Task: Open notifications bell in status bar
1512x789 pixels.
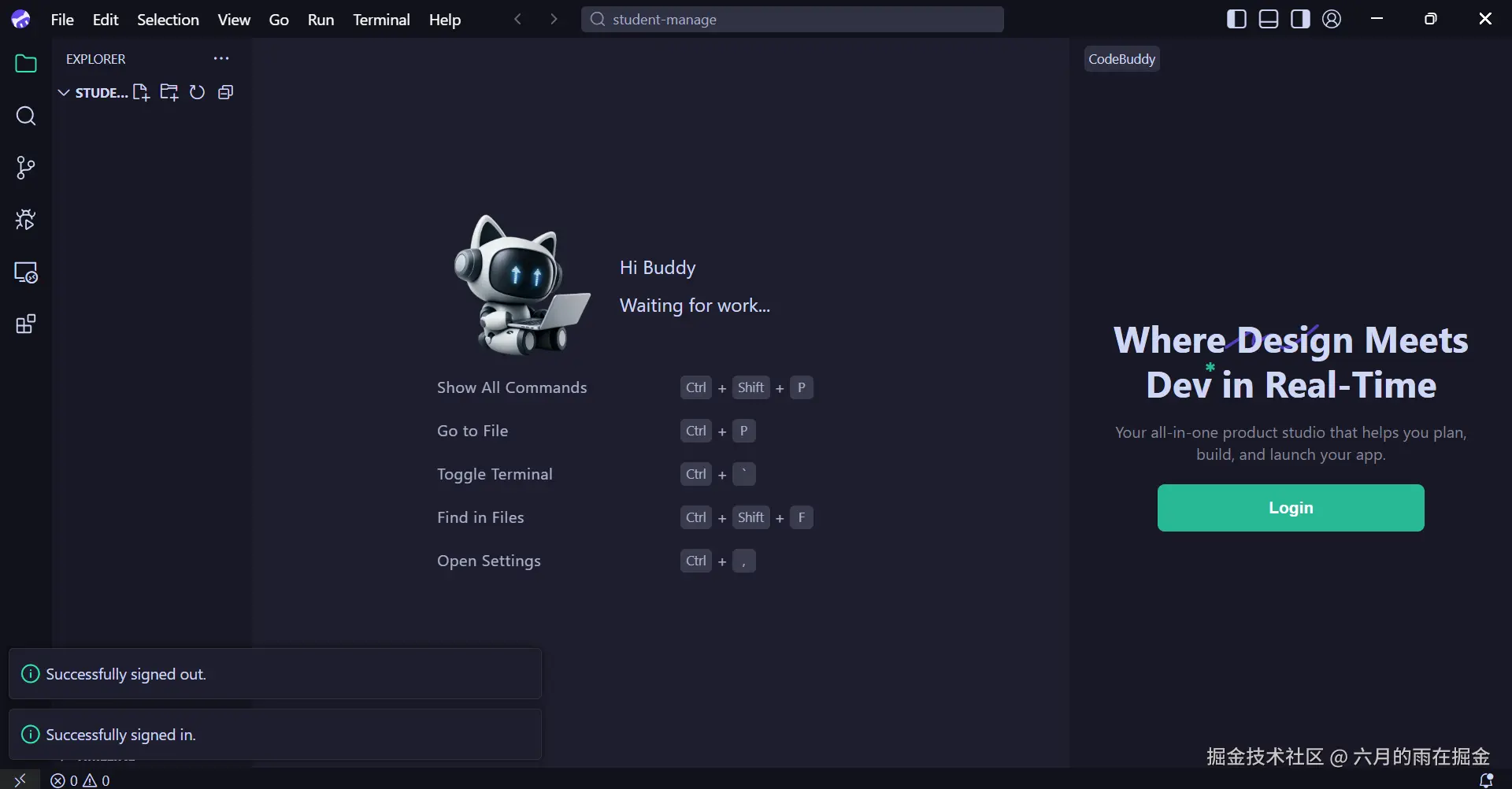Action: 1486,780
